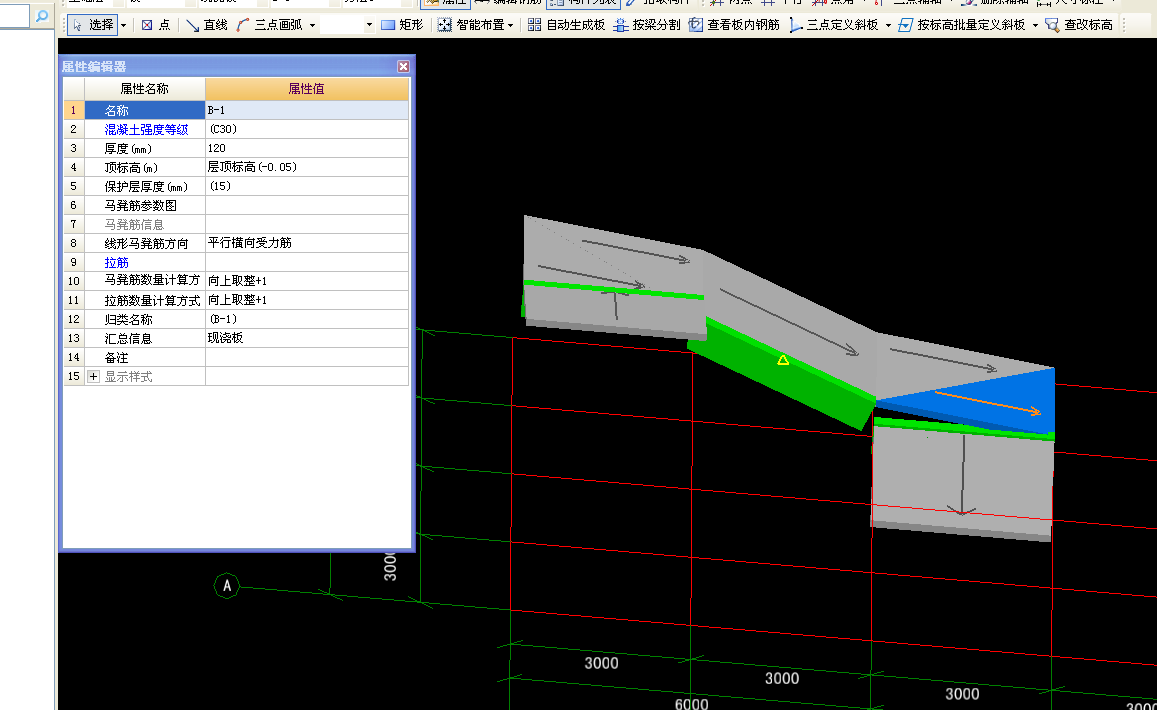
Task: Select the 厚度(mm) property name
Action: pos(128,148)
